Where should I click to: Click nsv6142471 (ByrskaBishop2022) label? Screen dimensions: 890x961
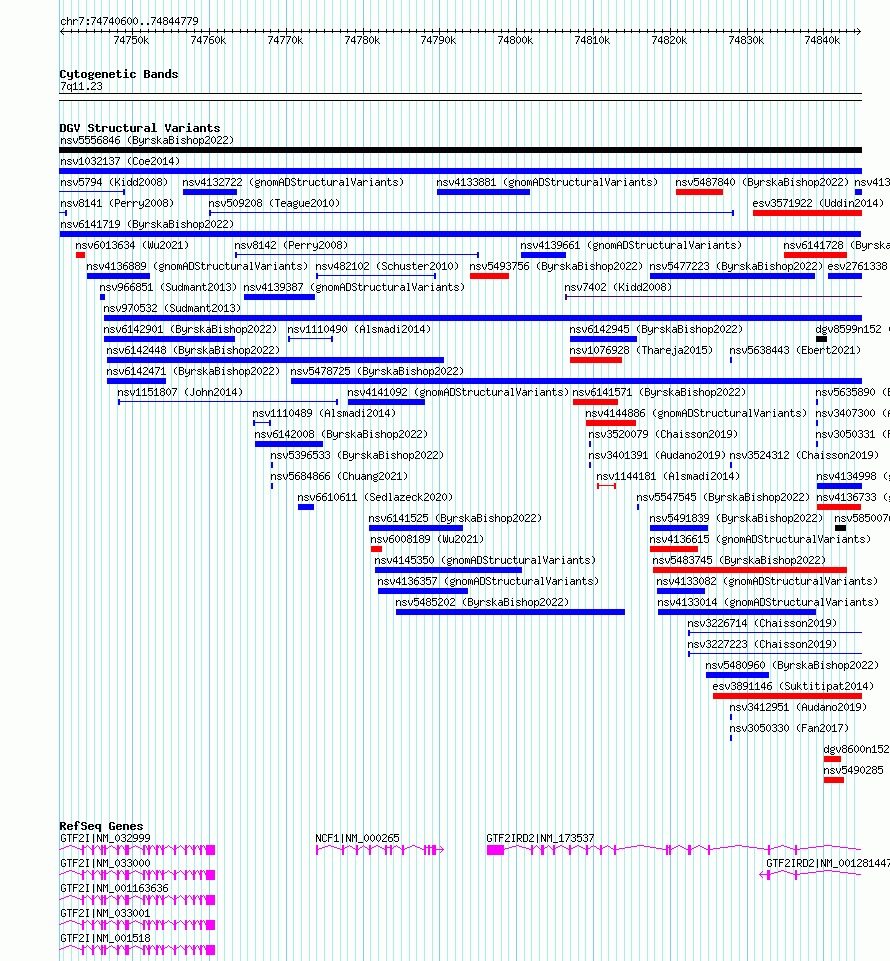tap(194, 371)
